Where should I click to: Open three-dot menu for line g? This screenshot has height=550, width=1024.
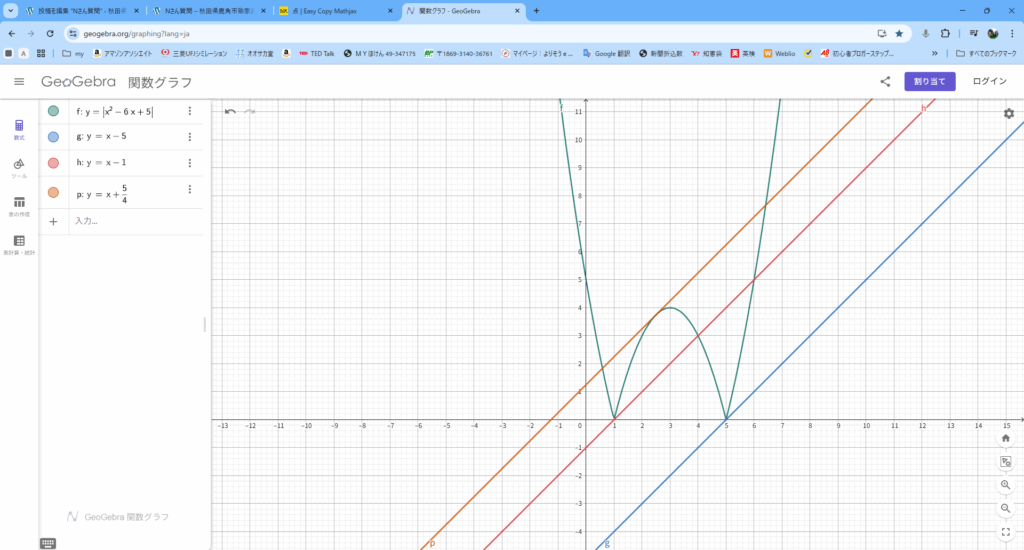click(189, 137)
